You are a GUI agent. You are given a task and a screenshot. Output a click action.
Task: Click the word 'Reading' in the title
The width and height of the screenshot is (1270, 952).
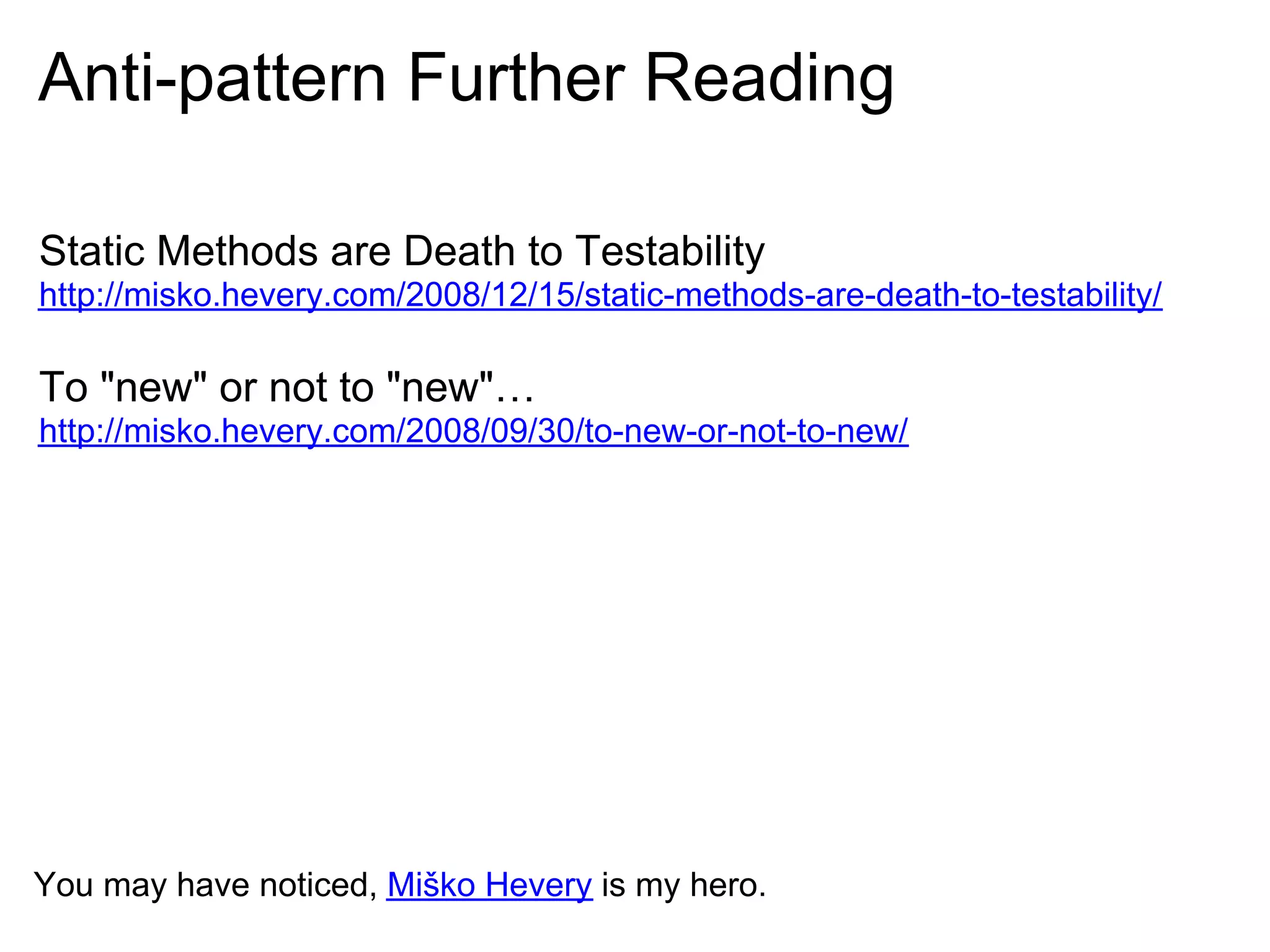click(769, 79)
